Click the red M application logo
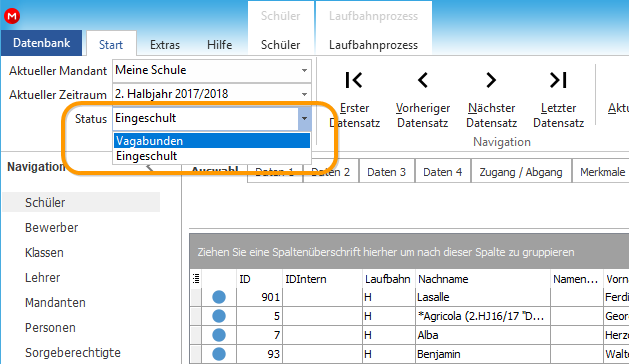Viewport: 629px width, 364px height. tap(12, 16)
